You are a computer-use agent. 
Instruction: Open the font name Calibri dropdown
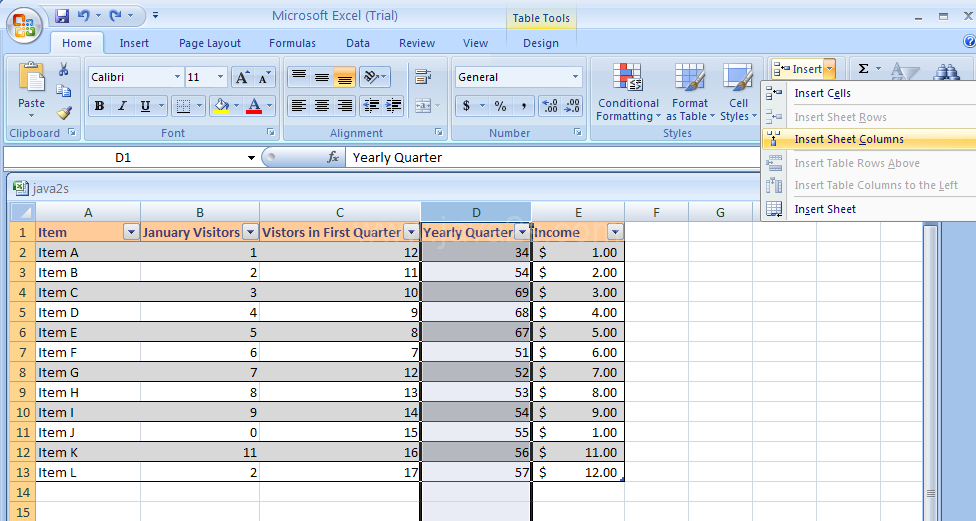pyautogui.click(x=177, y=77)
